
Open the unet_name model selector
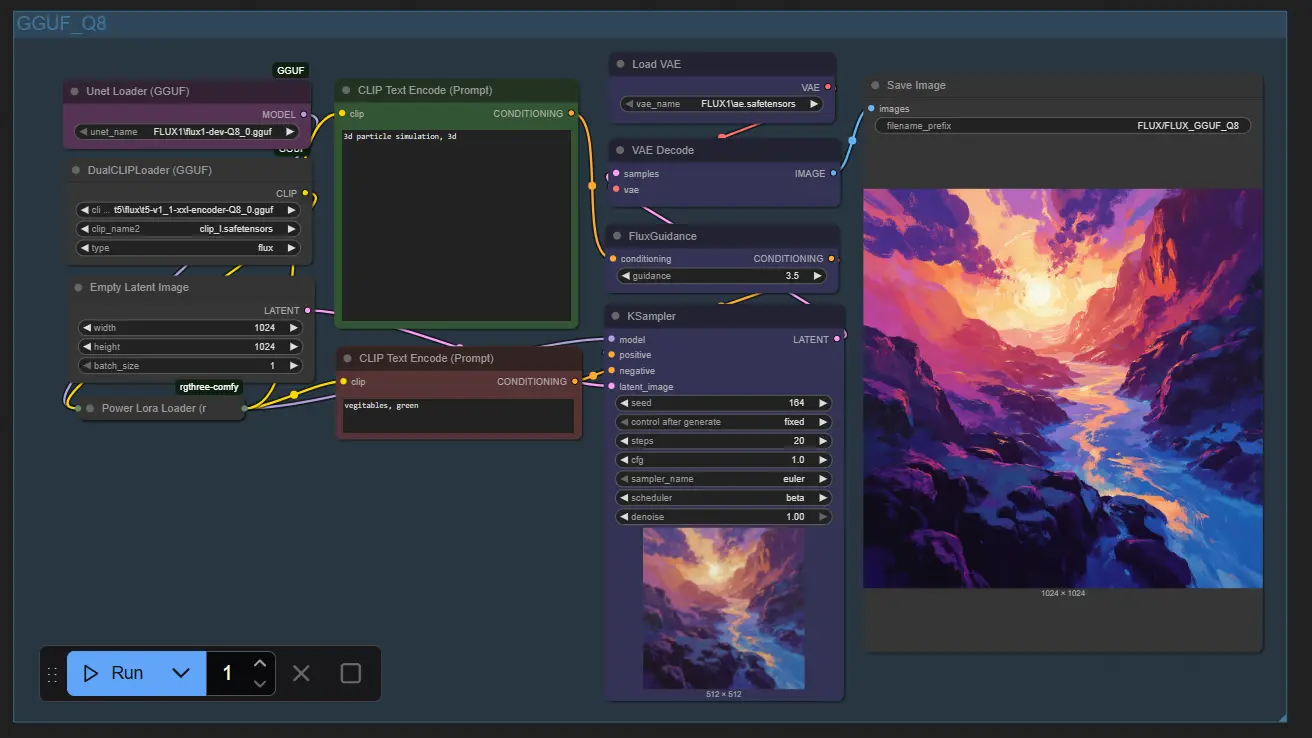click(188, 132)
